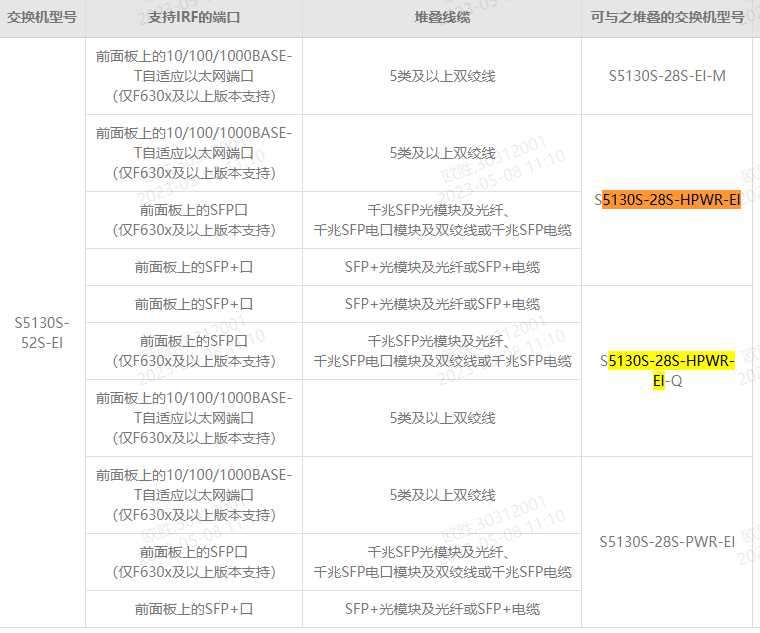Click the 支持IRF的端口 column header
This screenshot has height=633, width=760.
click(x=194, y=17)
